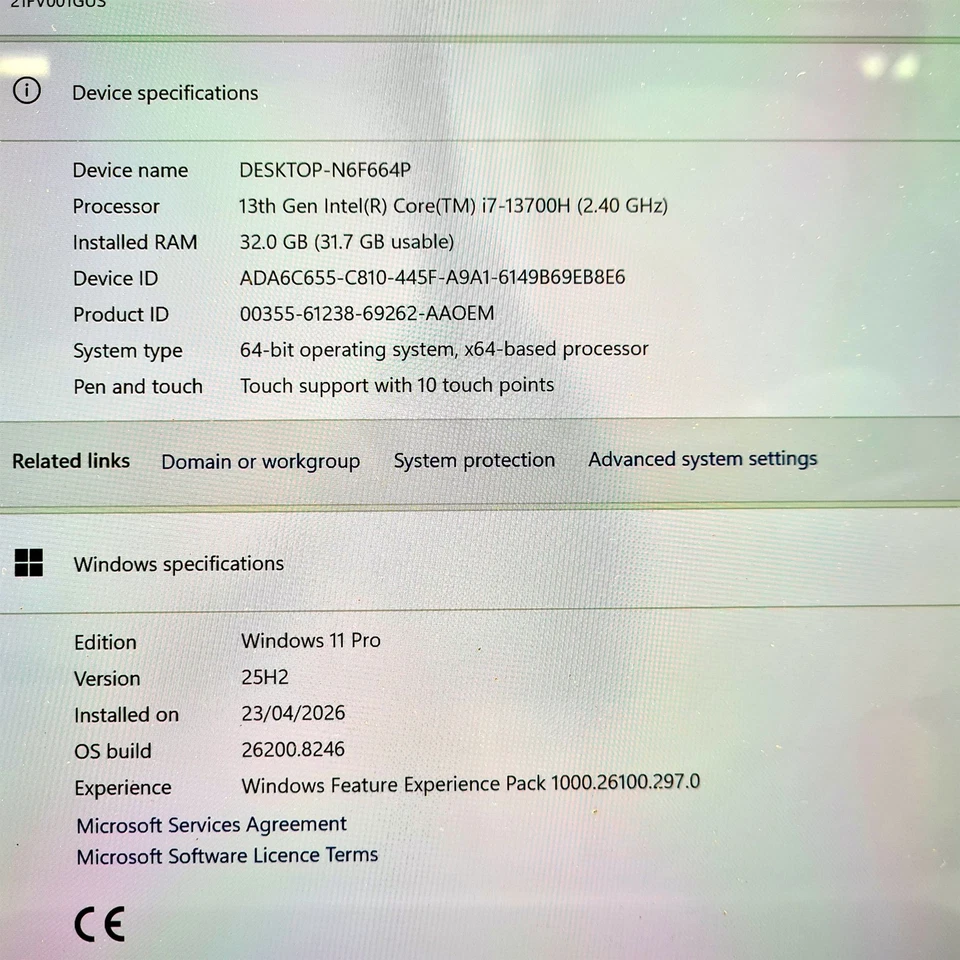Screen dimensions: 960x960
Task: Click the OS build label
Action: coord(113,751)
